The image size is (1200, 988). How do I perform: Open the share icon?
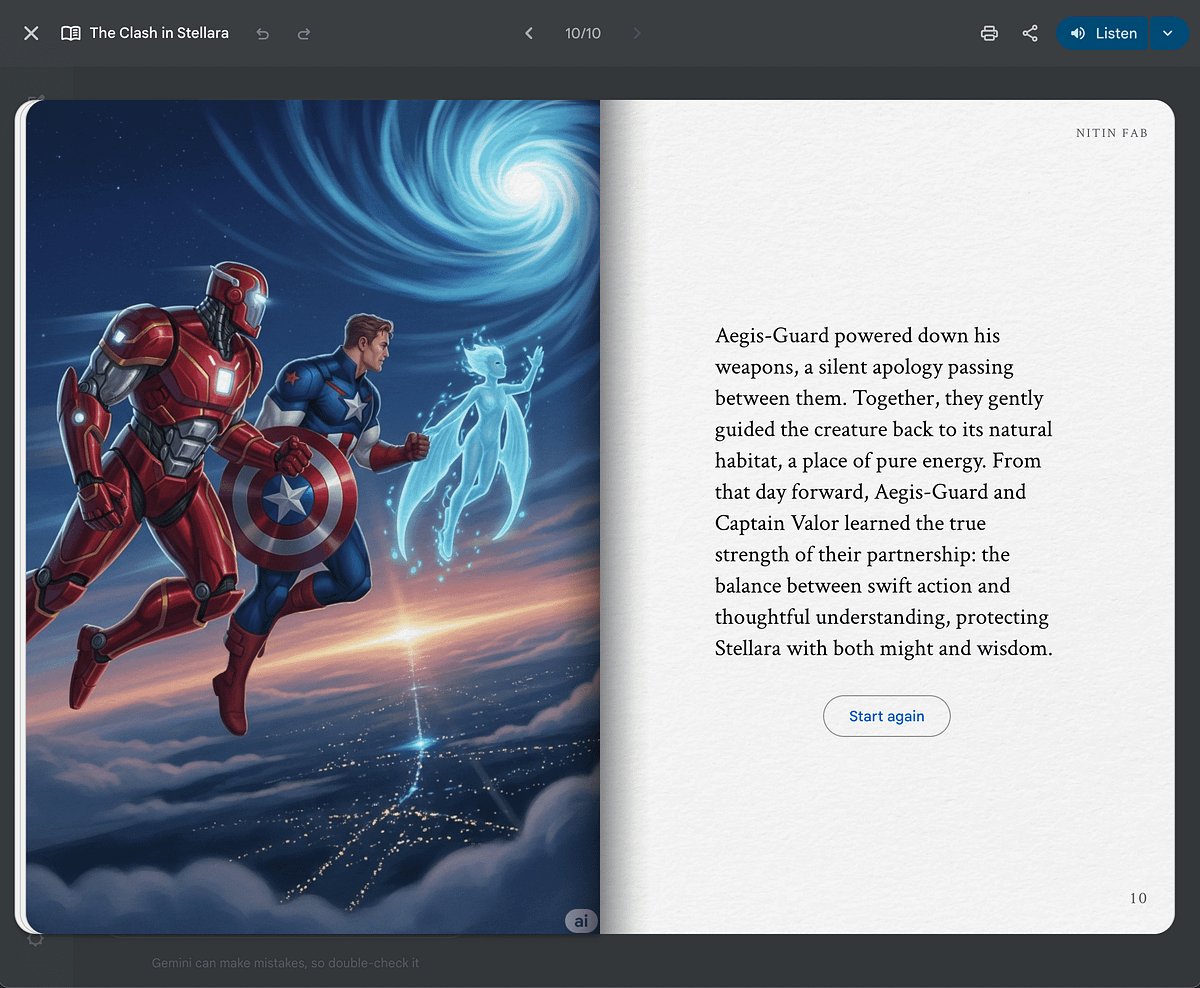click(x=1030, y=33)
